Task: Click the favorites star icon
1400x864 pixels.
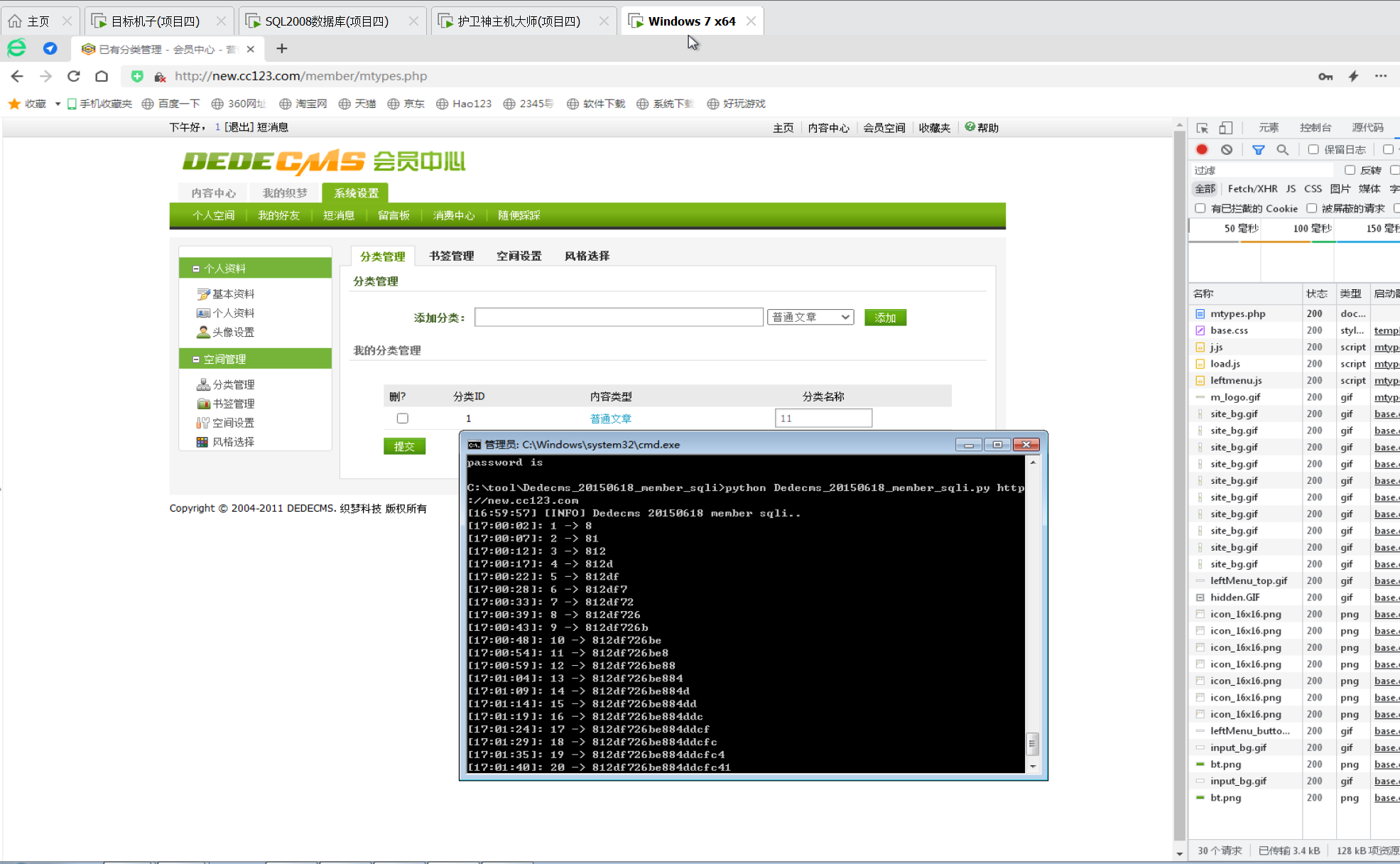Action: [14, 104]
